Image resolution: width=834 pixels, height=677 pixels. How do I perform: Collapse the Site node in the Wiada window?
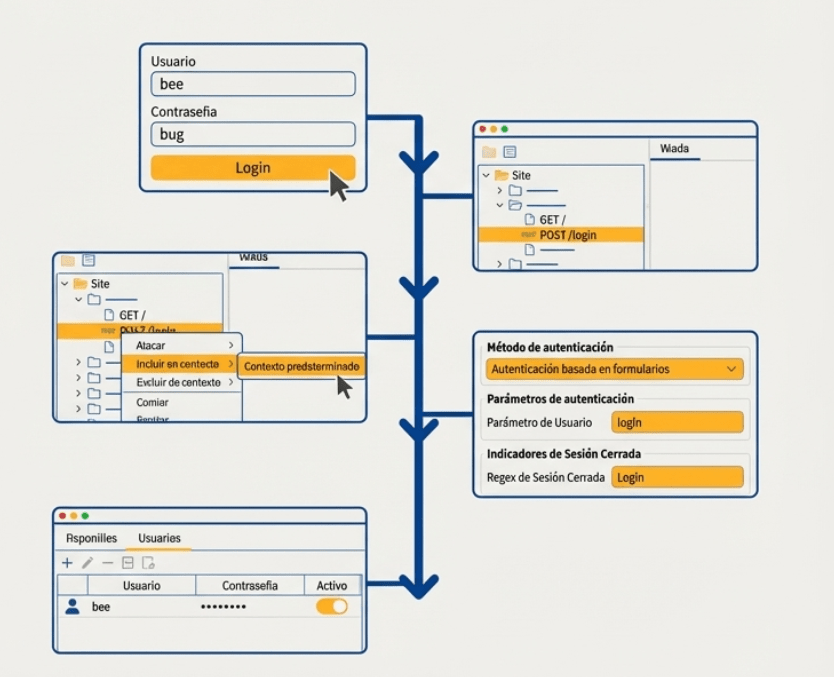[x=485, y=175]
